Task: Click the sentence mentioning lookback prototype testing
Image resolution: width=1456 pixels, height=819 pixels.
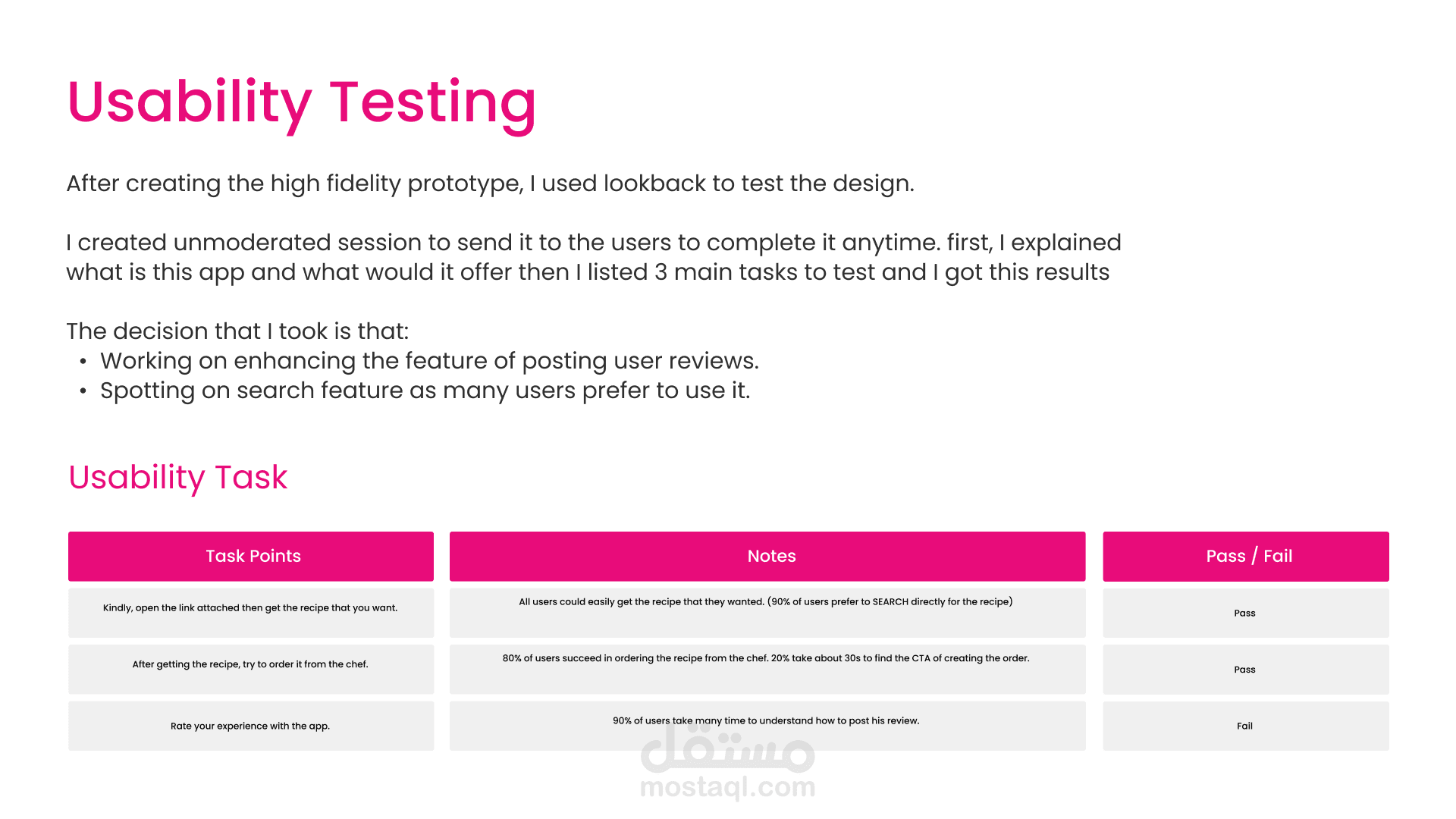Action: point(491,184)
